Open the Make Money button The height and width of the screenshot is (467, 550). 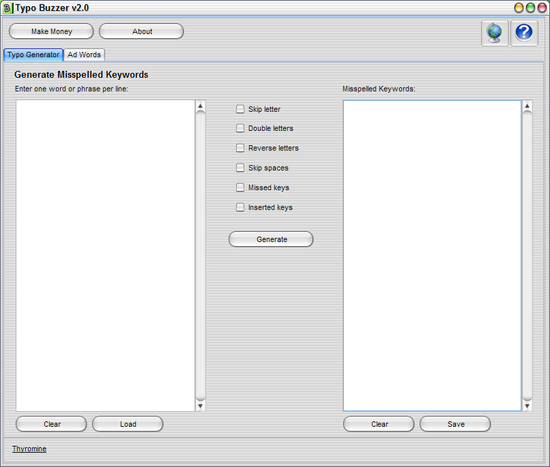52,32
